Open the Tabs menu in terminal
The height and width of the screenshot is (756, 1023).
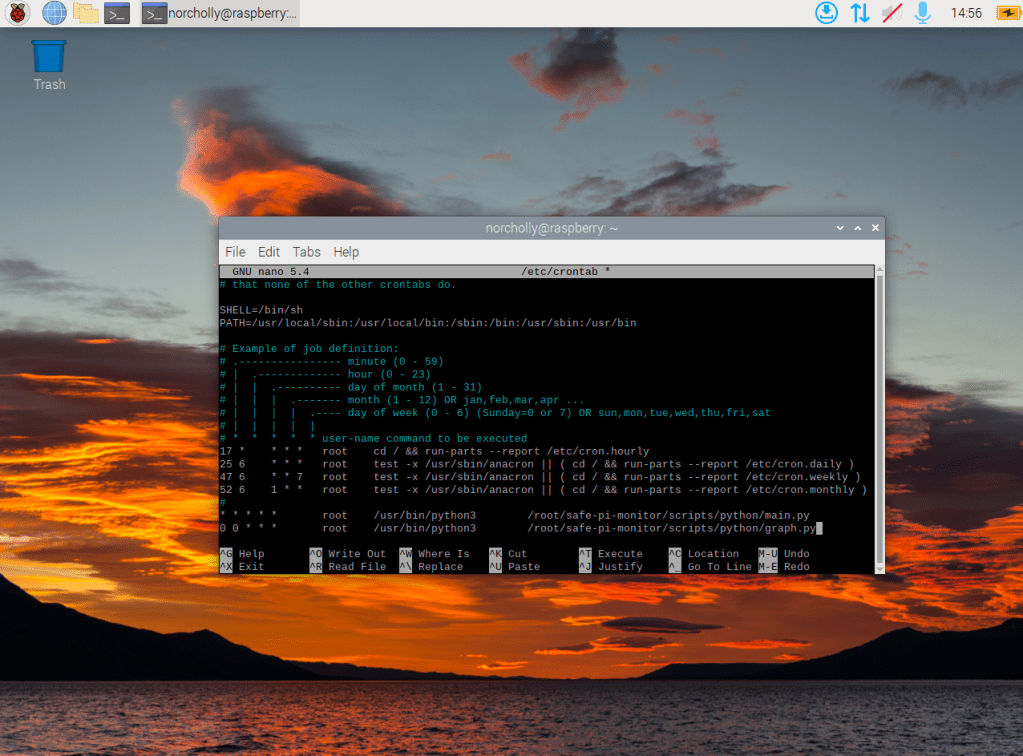click(306, 252)
